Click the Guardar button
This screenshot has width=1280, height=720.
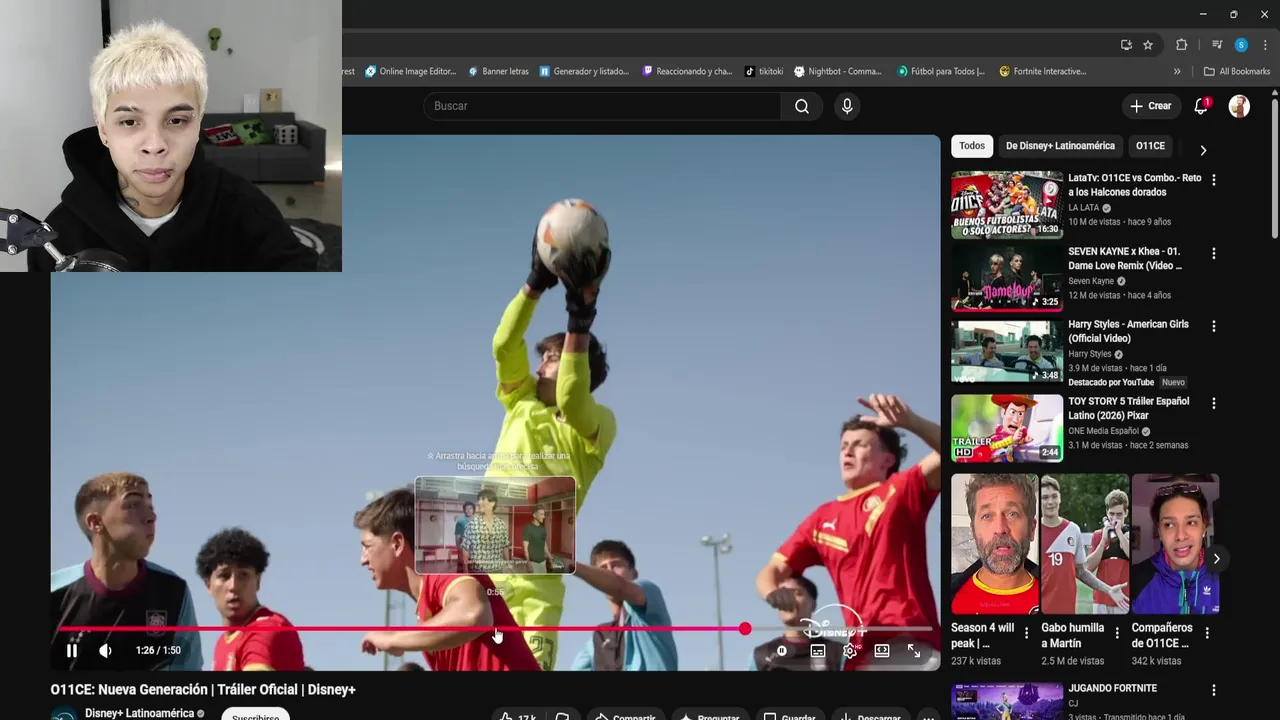(789, 716)
